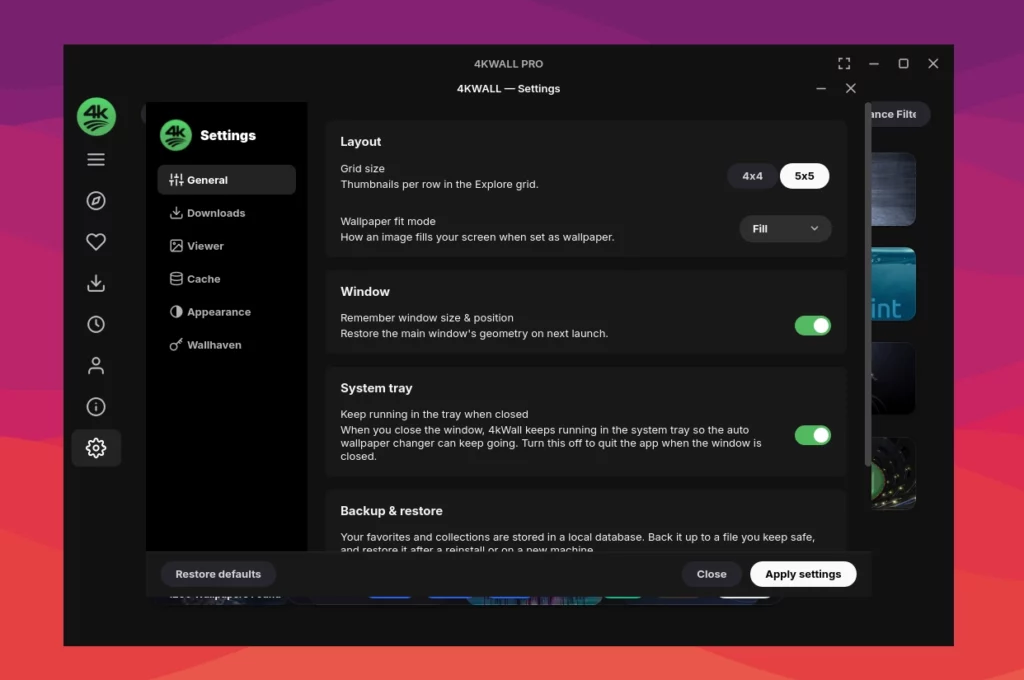Close the Settings dialog with the X

[x=850, y=88]
